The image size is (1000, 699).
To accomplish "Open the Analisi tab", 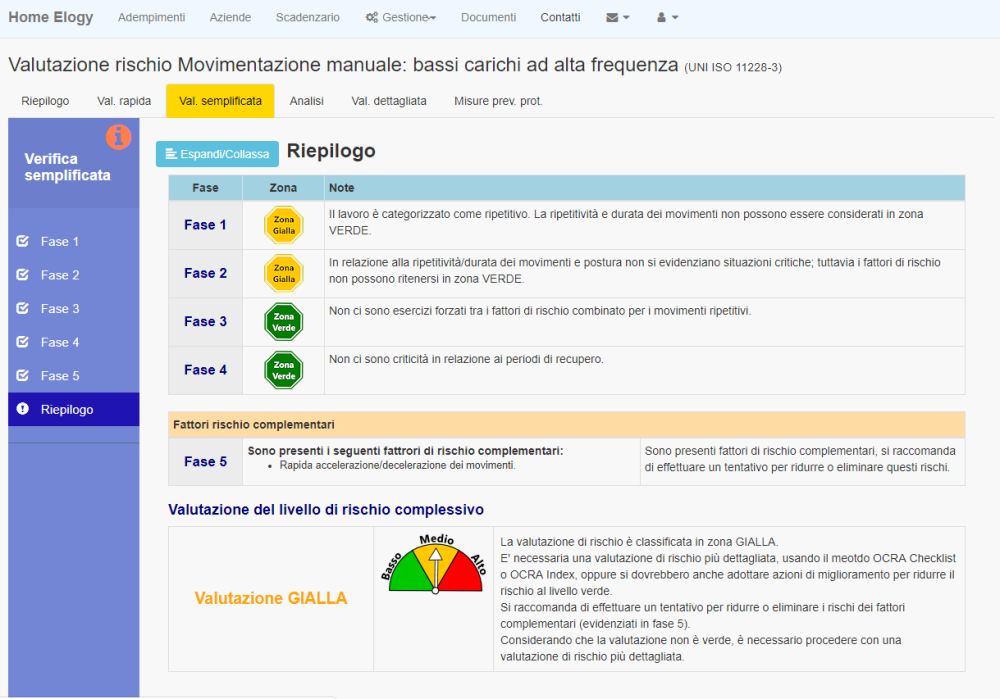I will [x=307, y=101].
